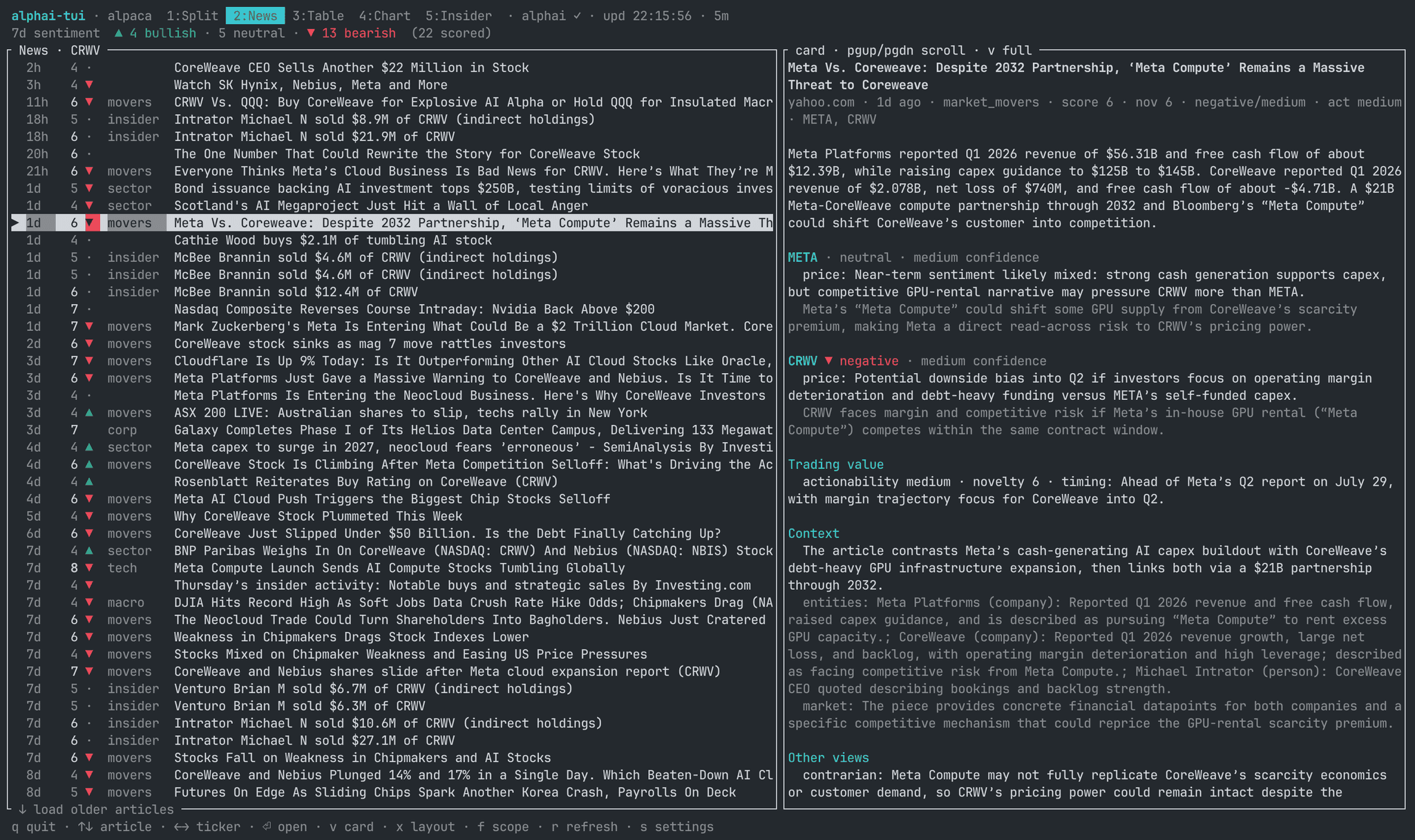1415x840 pixels.
Task: Open the 4:Chart tab
Action: (384, 16)
